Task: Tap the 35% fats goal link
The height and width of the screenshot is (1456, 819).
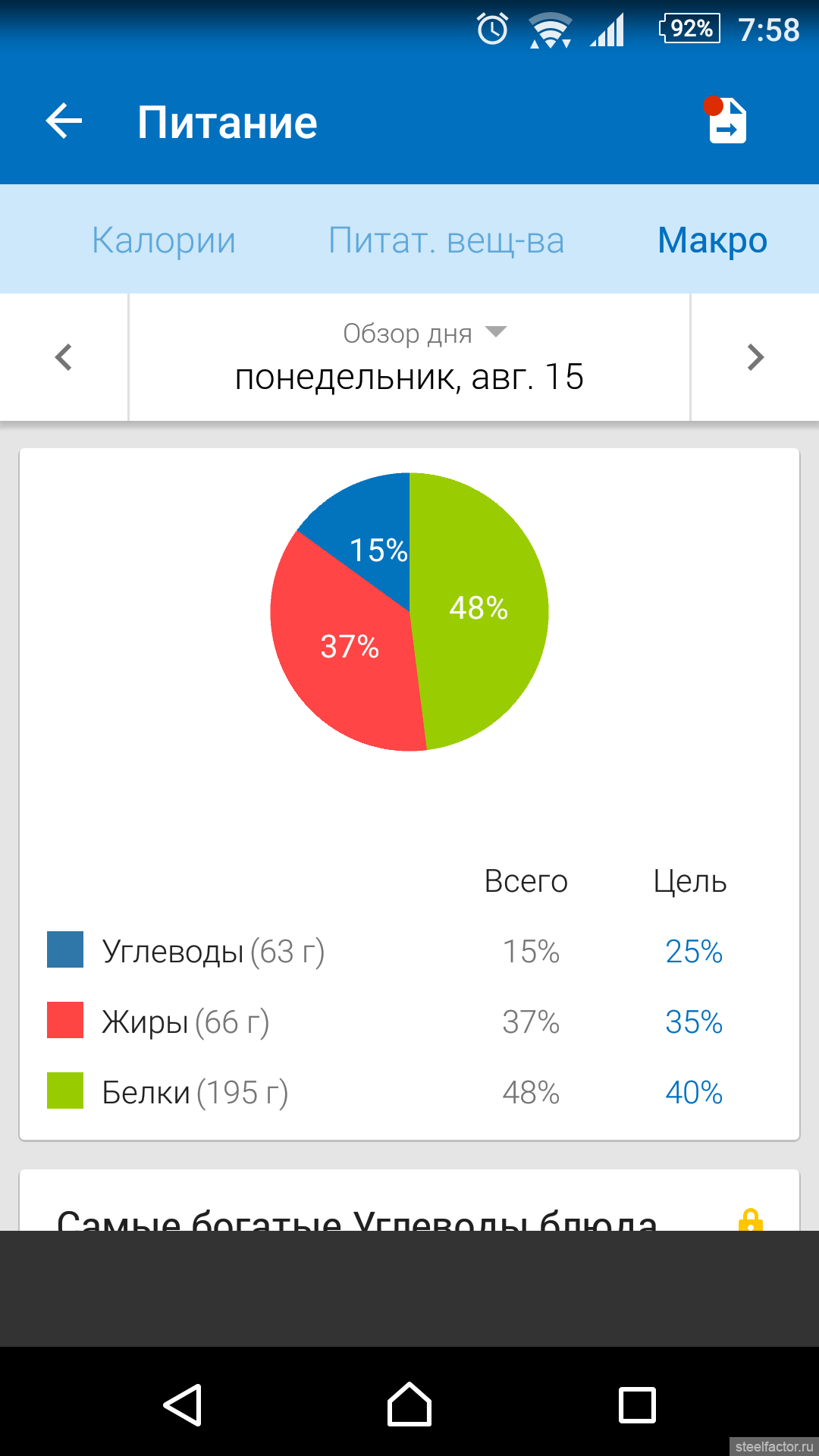Action: [694, 1021]
